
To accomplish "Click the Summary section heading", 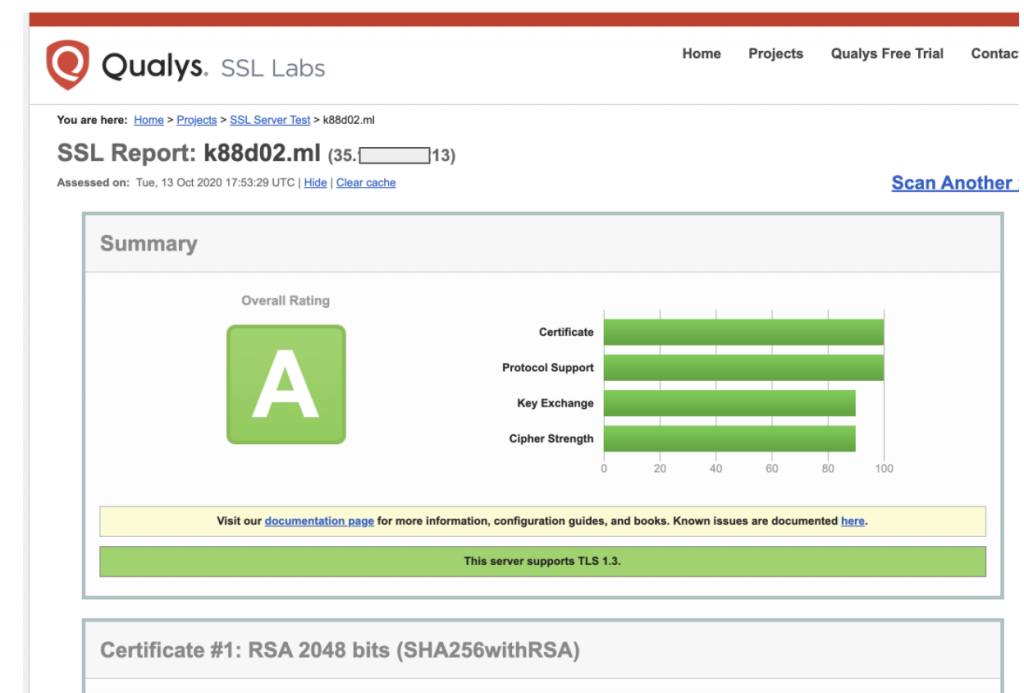I will (x=149, y=244).
